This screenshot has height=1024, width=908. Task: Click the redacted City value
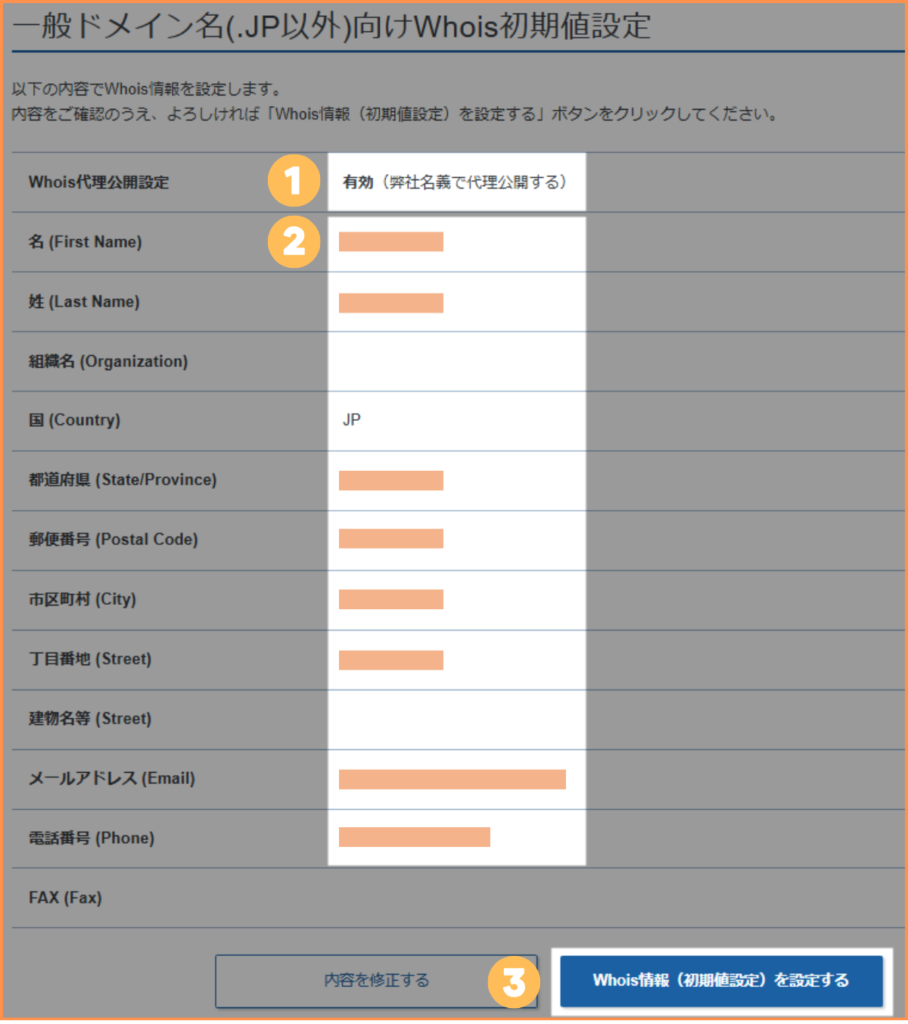coord(391,600)
